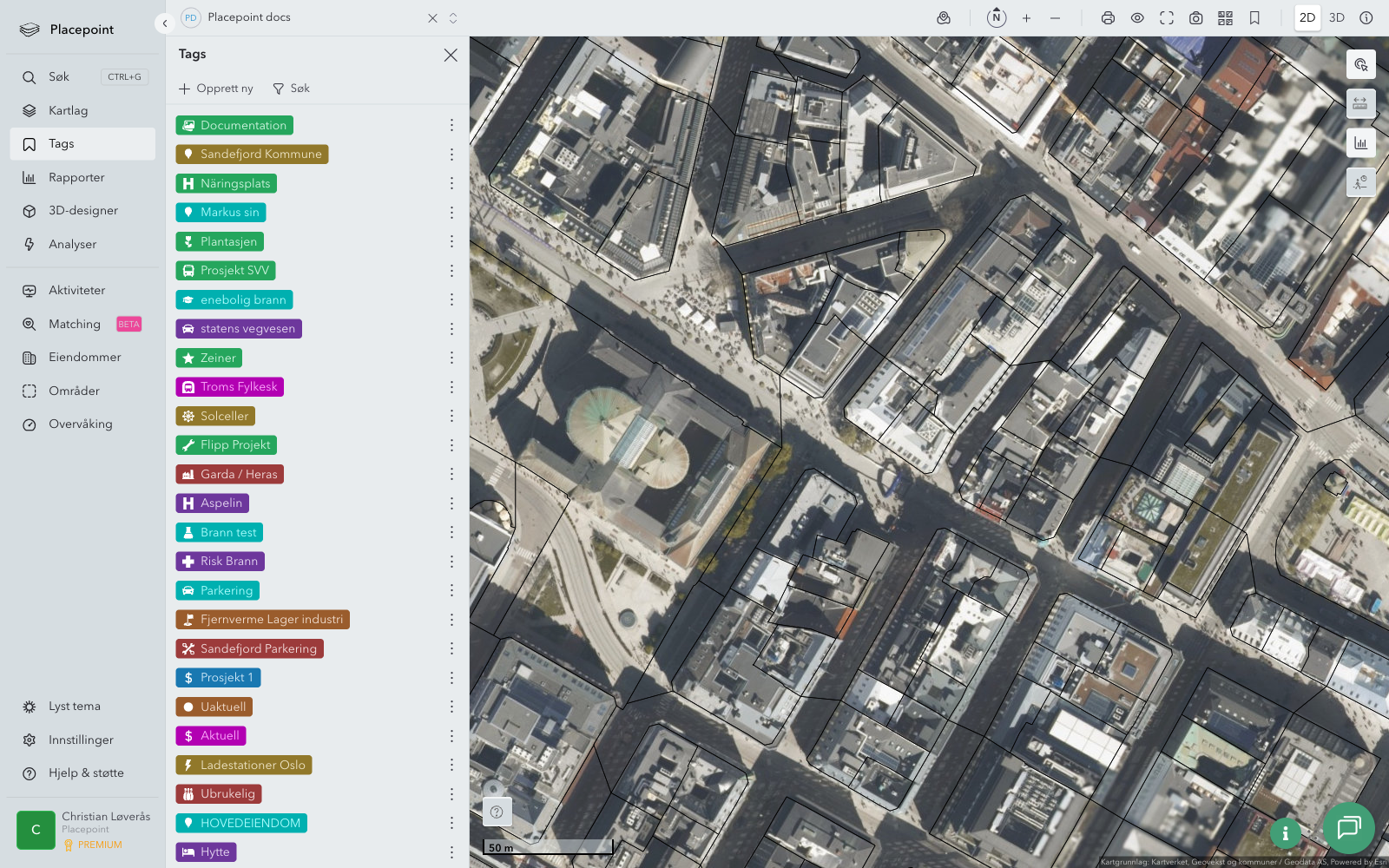Go to Eiendommer in the sidebar
Viewport: 1389px width, 868px height.
point(84,357)
